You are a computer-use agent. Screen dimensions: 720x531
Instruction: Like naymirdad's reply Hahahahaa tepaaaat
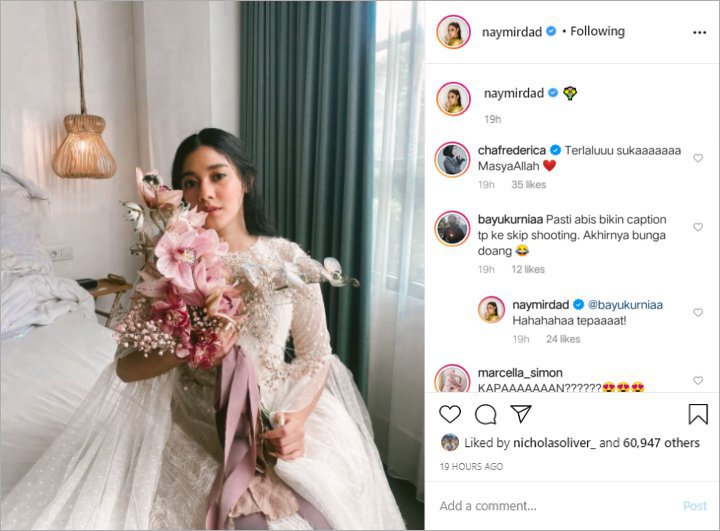coord(698,312)
